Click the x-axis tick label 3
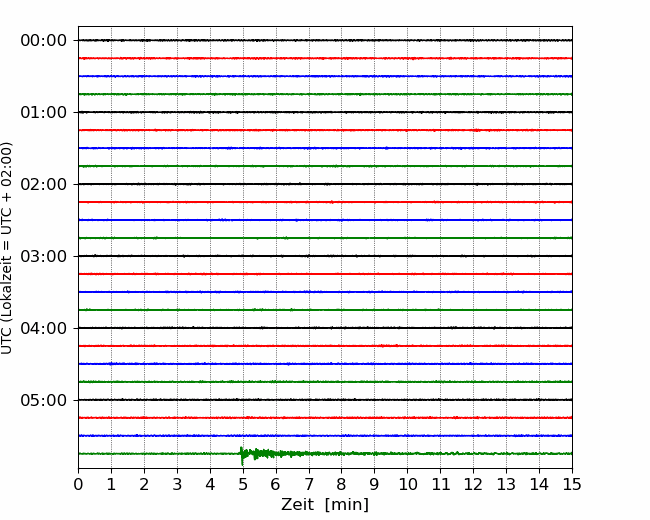 tap(177, 484)
